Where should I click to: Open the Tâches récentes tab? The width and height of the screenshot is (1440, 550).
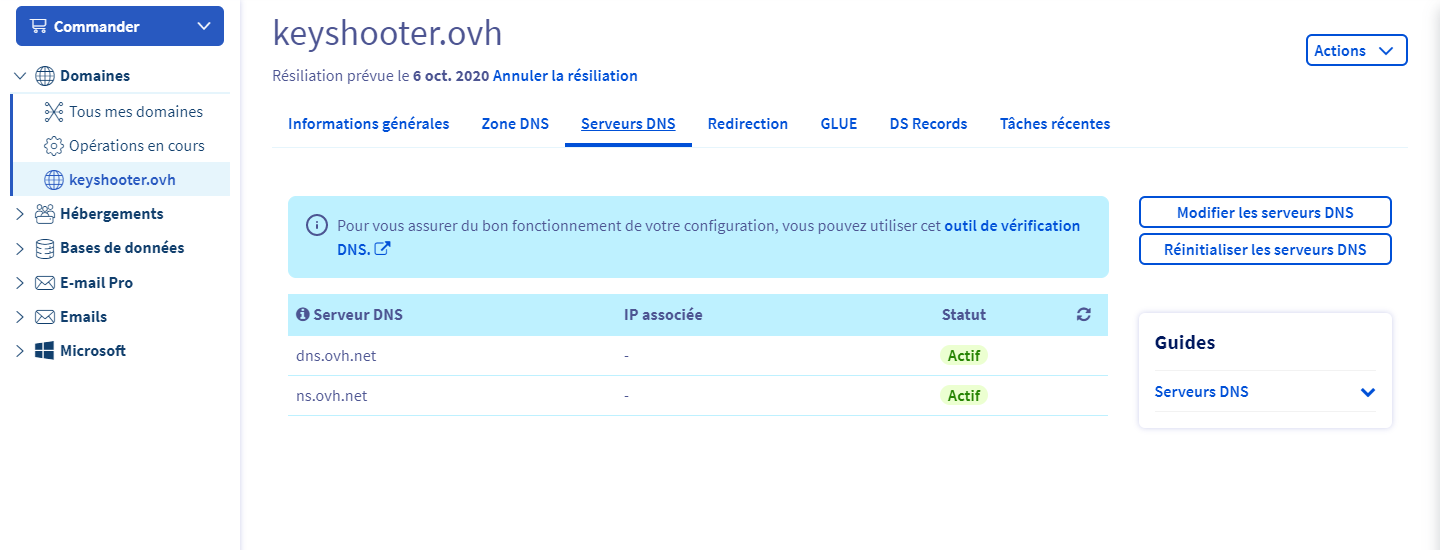(x=1055, y=124)
